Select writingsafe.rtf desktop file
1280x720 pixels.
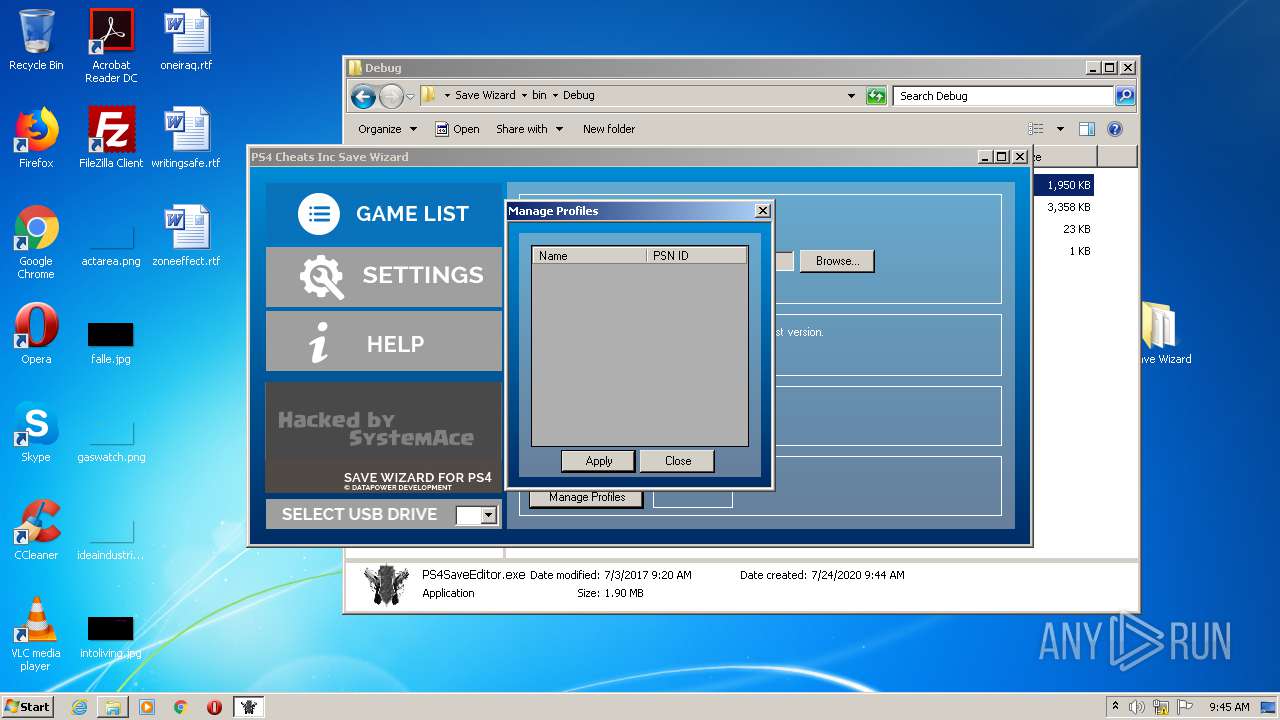pyautogui.click(x=186, y=138)
